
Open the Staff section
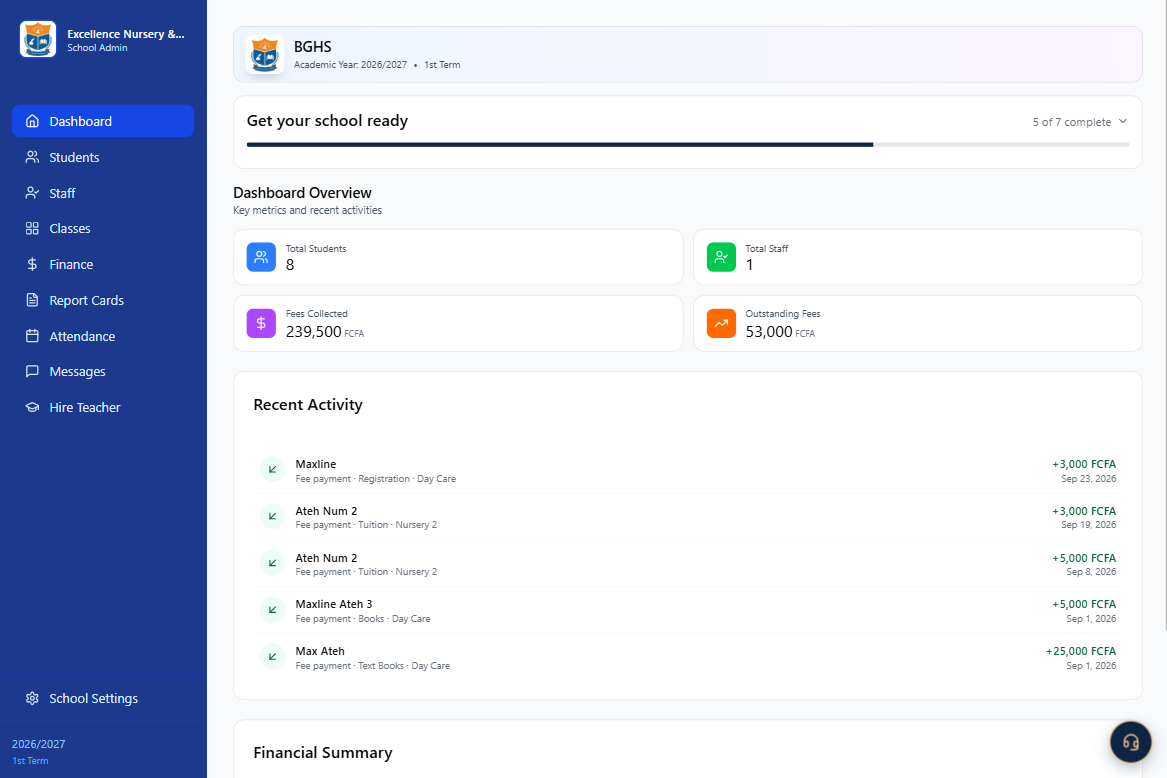[103, 193]
